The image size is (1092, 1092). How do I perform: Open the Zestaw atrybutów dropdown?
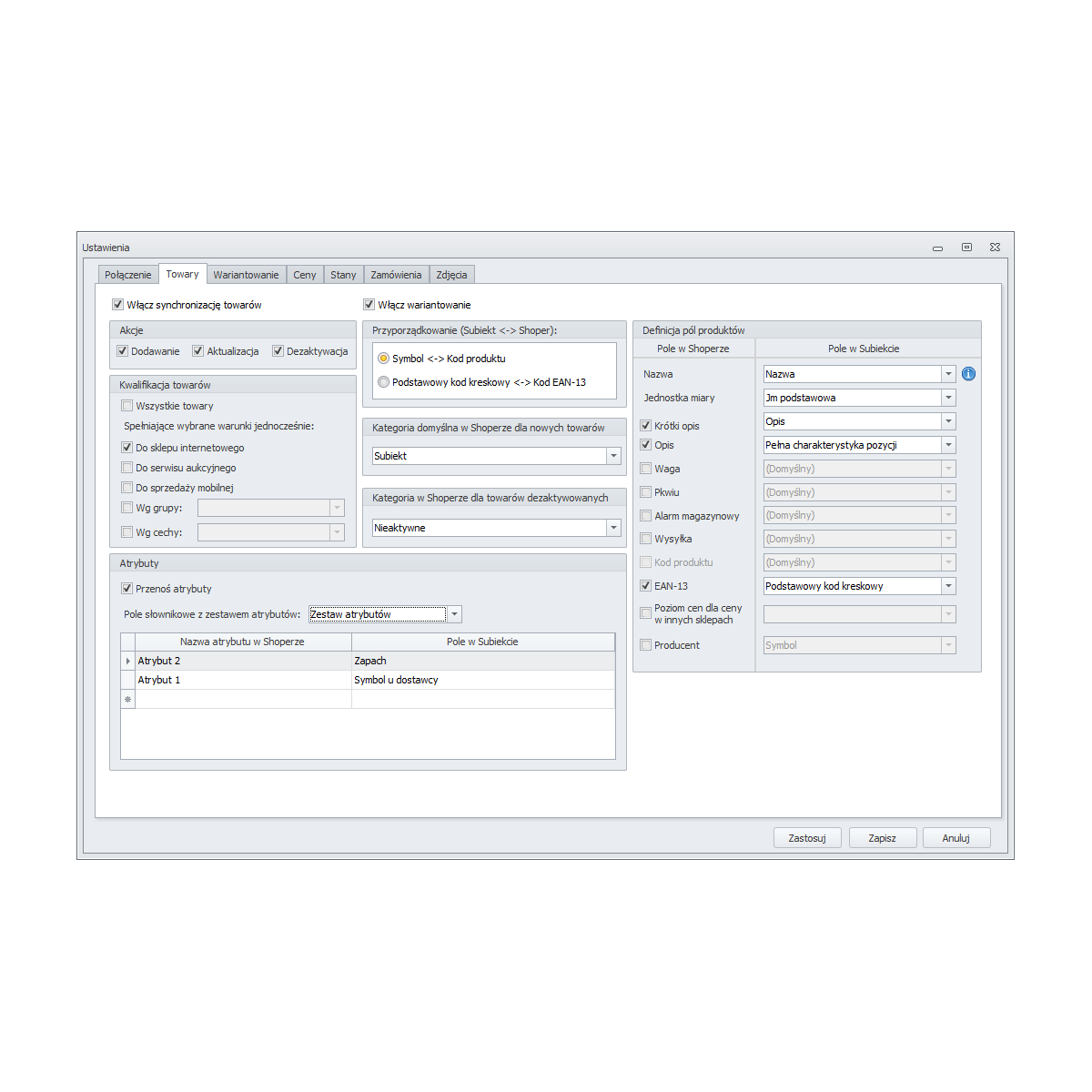point(454,614)
